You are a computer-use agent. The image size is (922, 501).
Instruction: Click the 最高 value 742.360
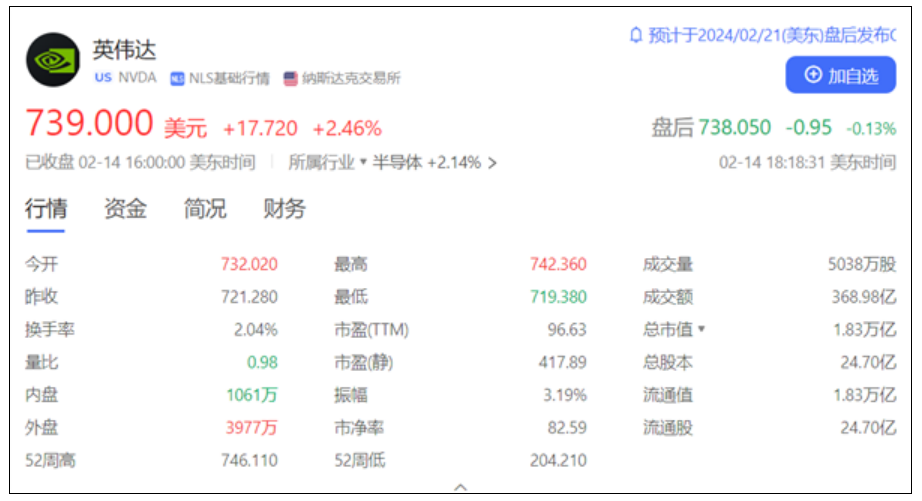pos(558,264)
